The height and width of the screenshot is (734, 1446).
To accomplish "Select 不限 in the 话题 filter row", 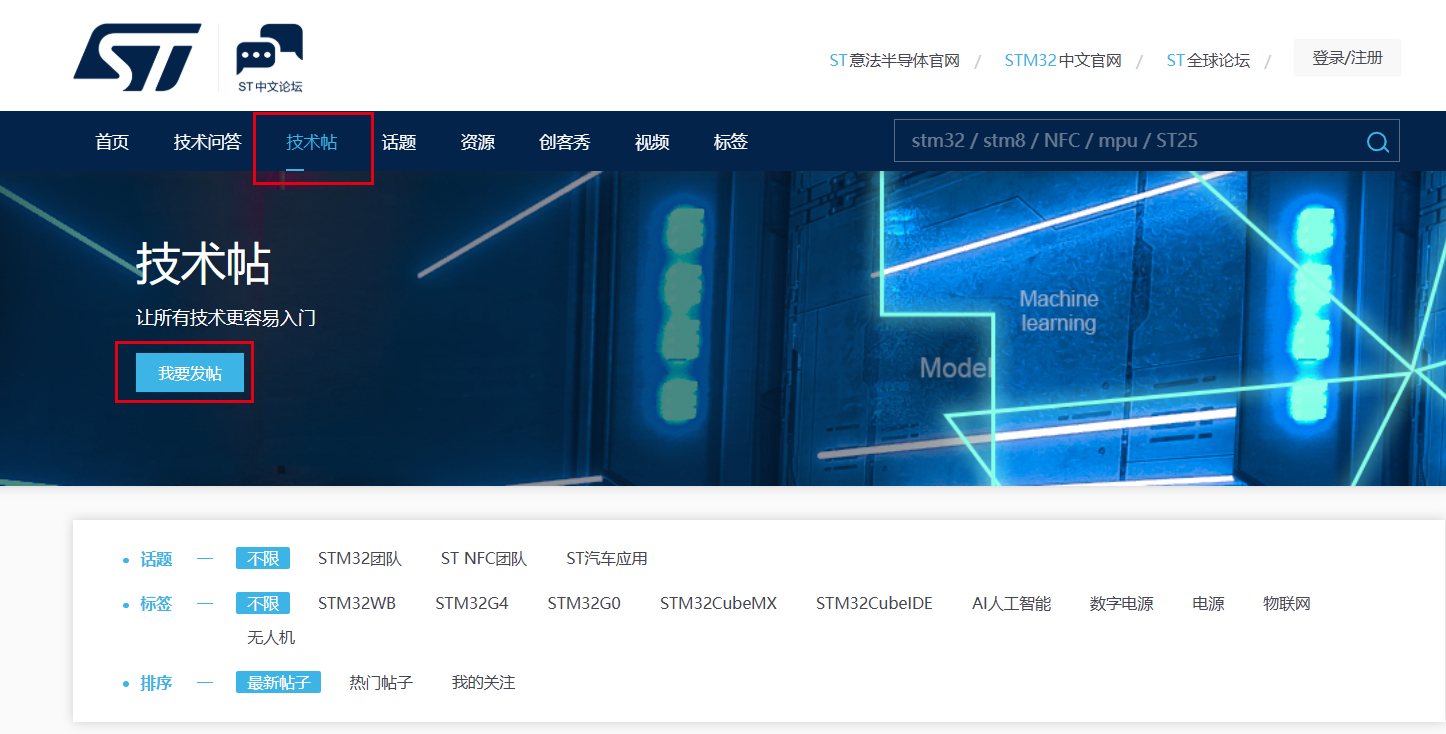I will pyautogui.click(x=263, y=558).
